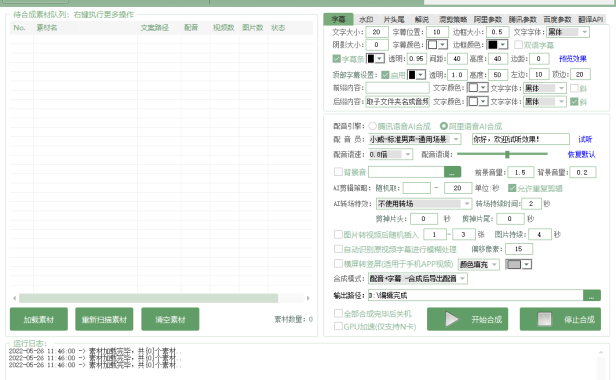Viewport: 616px width, 380px height.
Task: Click the 清空素材 button
Action: coord(170,319)
